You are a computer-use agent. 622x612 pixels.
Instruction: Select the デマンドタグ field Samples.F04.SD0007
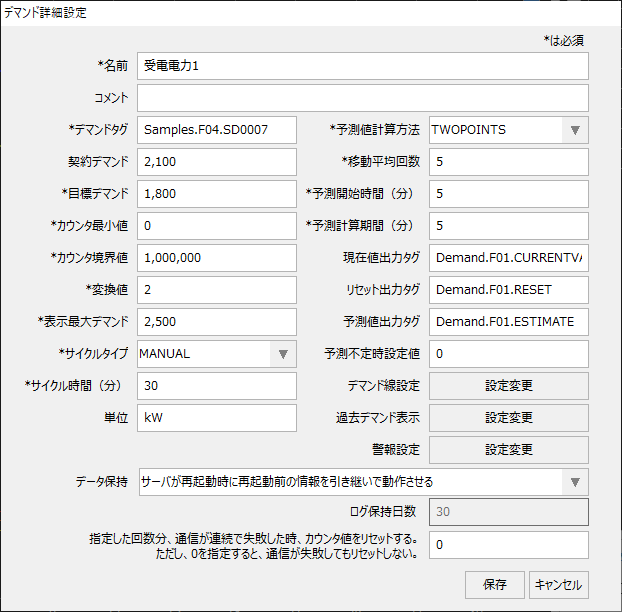point(217,130)
